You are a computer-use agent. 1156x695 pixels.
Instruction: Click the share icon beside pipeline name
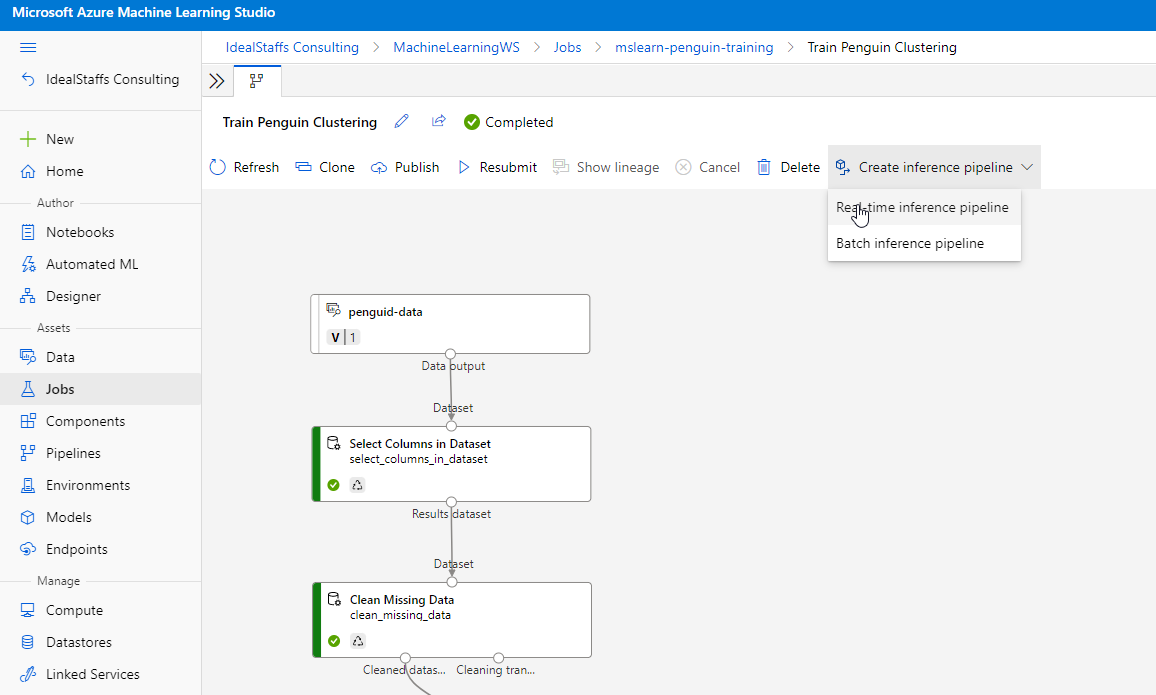point(438,122)
